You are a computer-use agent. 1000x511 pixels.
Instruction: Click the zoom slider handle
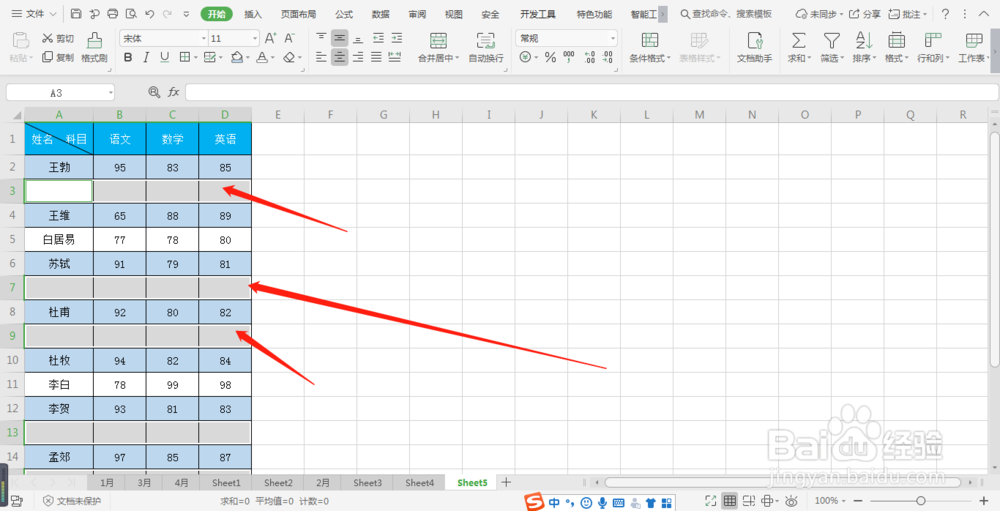921,501
